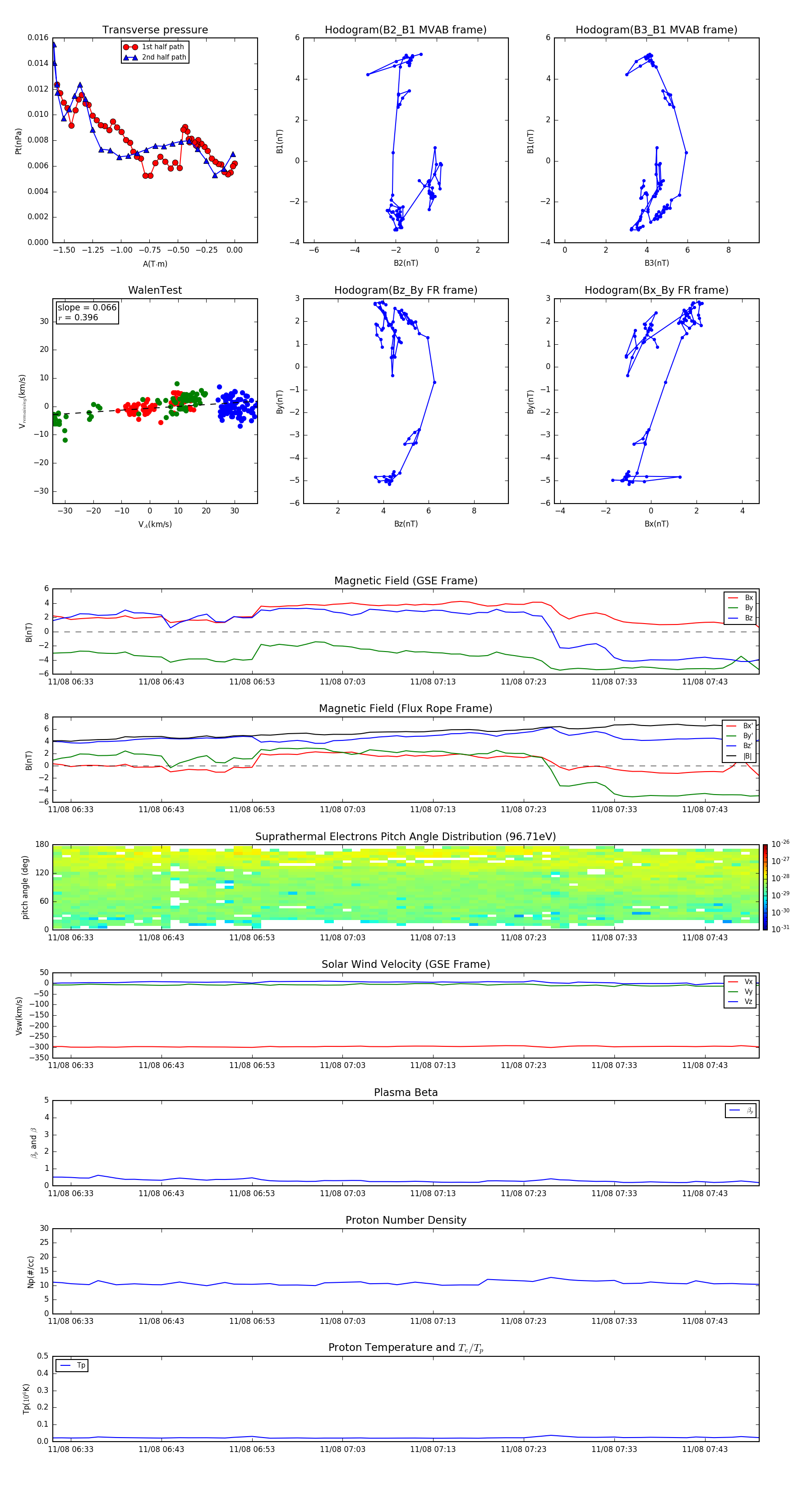
Task: Click the 'V_A(km/s)' x-axis label
Action: click(x=155, y=524)
